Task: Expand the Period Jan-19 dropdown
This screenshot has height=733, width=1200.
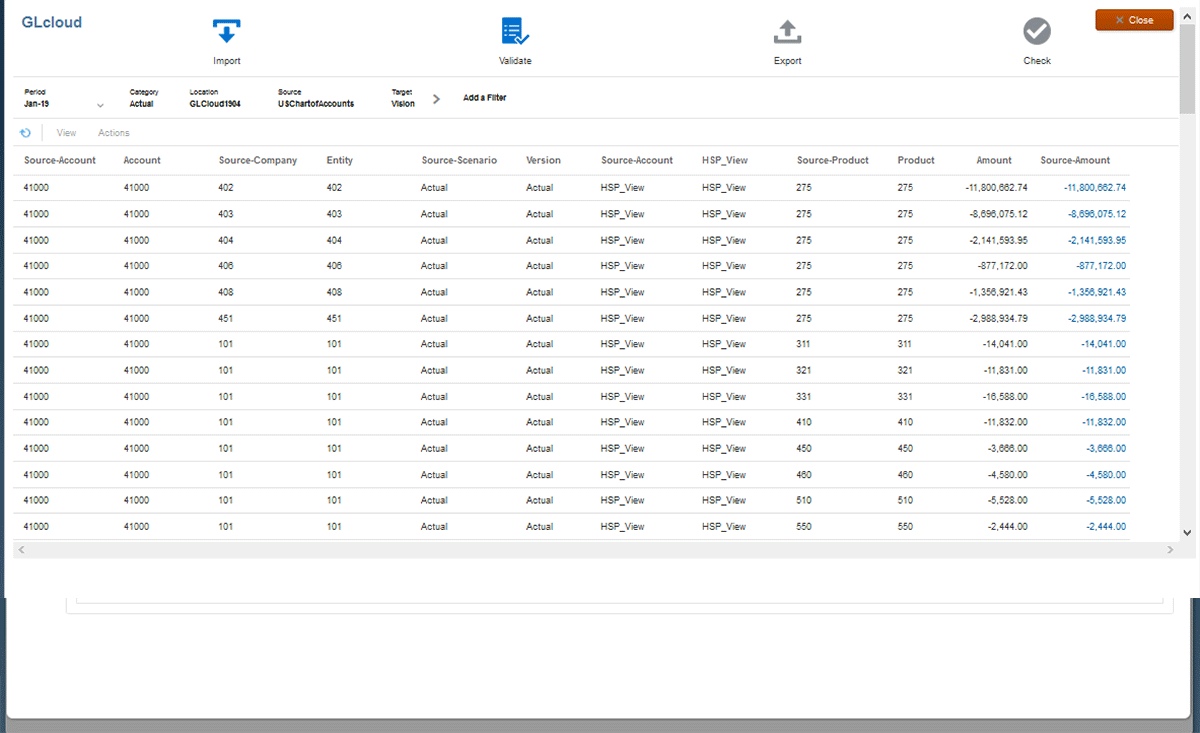Action: click(100, 105)
